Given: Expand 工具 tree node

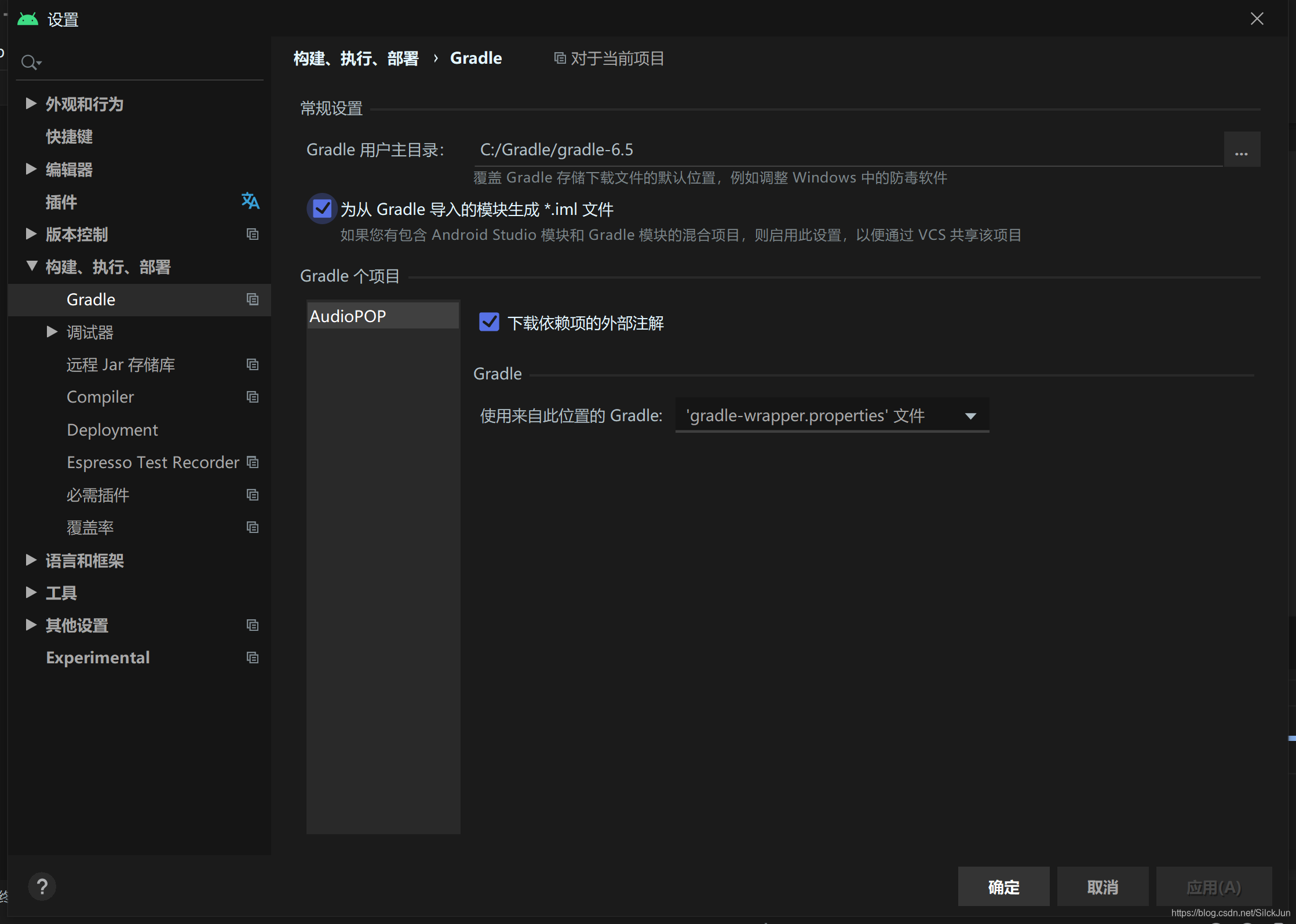Looking at the screenshot, I should (x=31, y=592).
